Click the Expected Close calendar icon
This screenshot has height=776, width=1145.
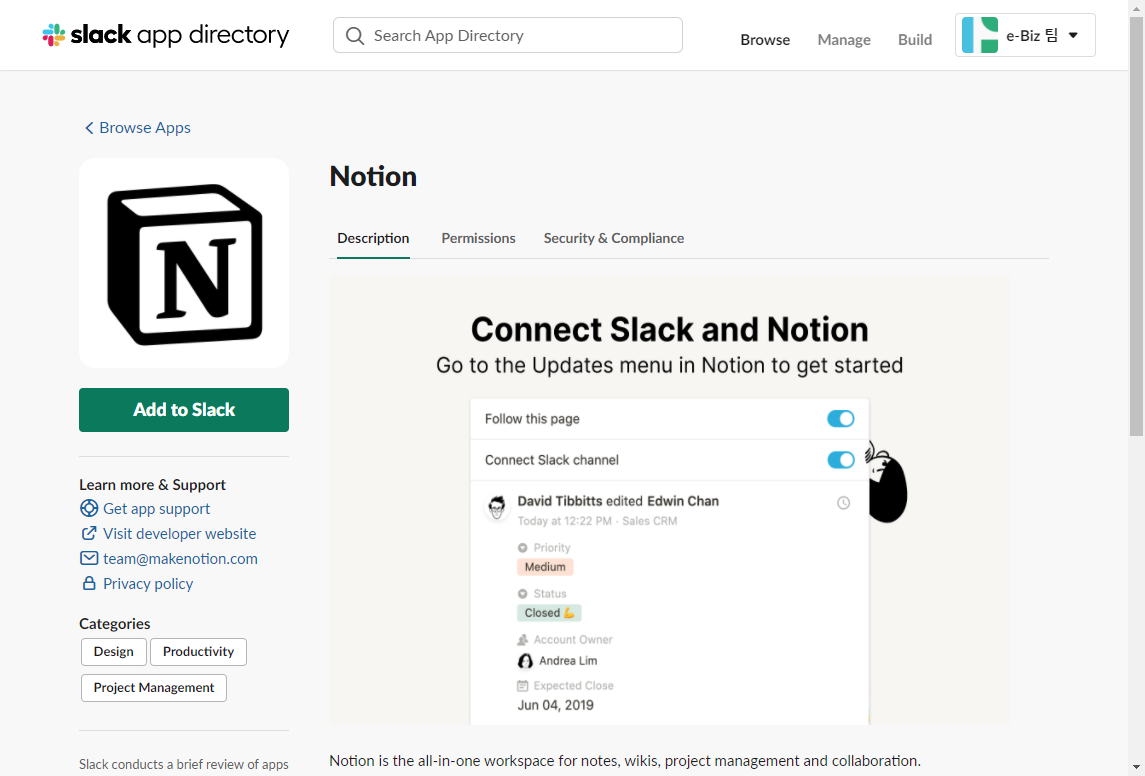(522, 685)
